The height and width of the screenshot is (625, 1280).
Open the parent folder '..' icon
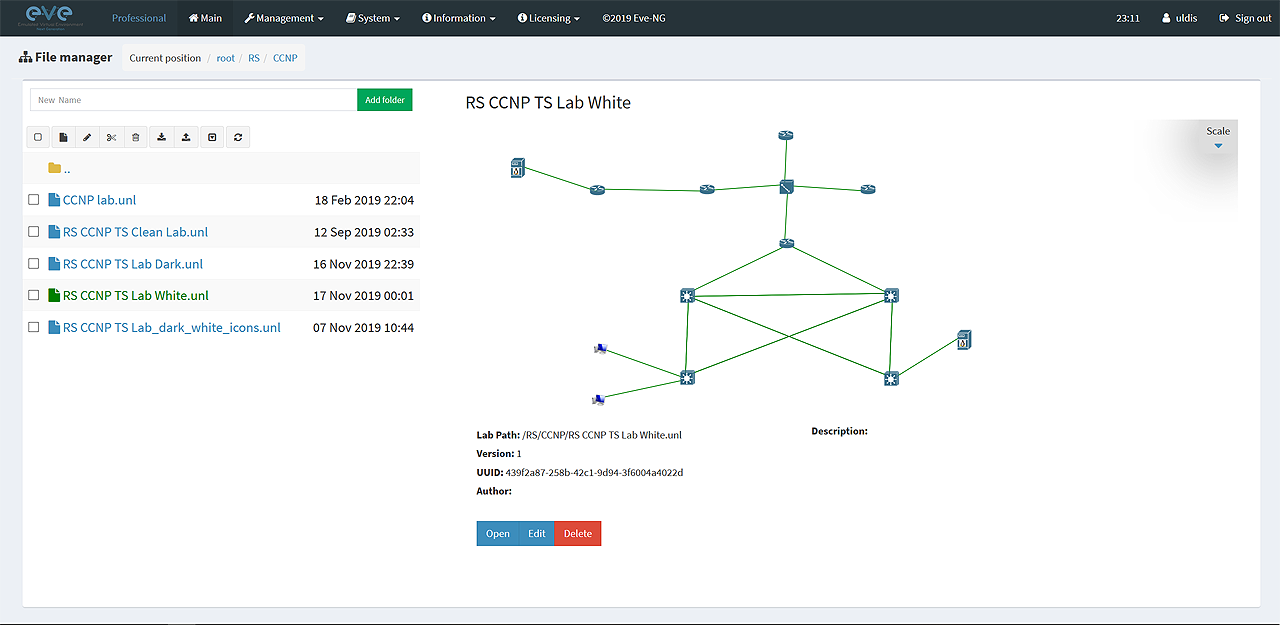tap(54, 168)
